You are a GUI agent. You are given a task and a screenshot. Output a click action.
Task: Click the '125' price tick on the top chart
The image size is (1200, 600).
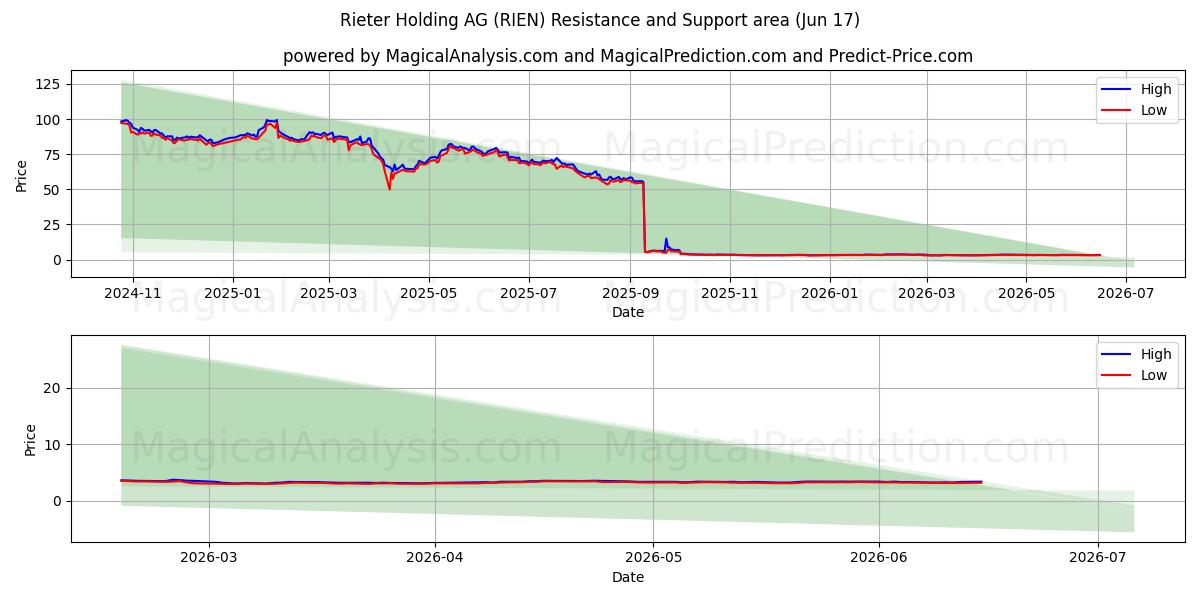pyautogui.click(x=50, y=84)
